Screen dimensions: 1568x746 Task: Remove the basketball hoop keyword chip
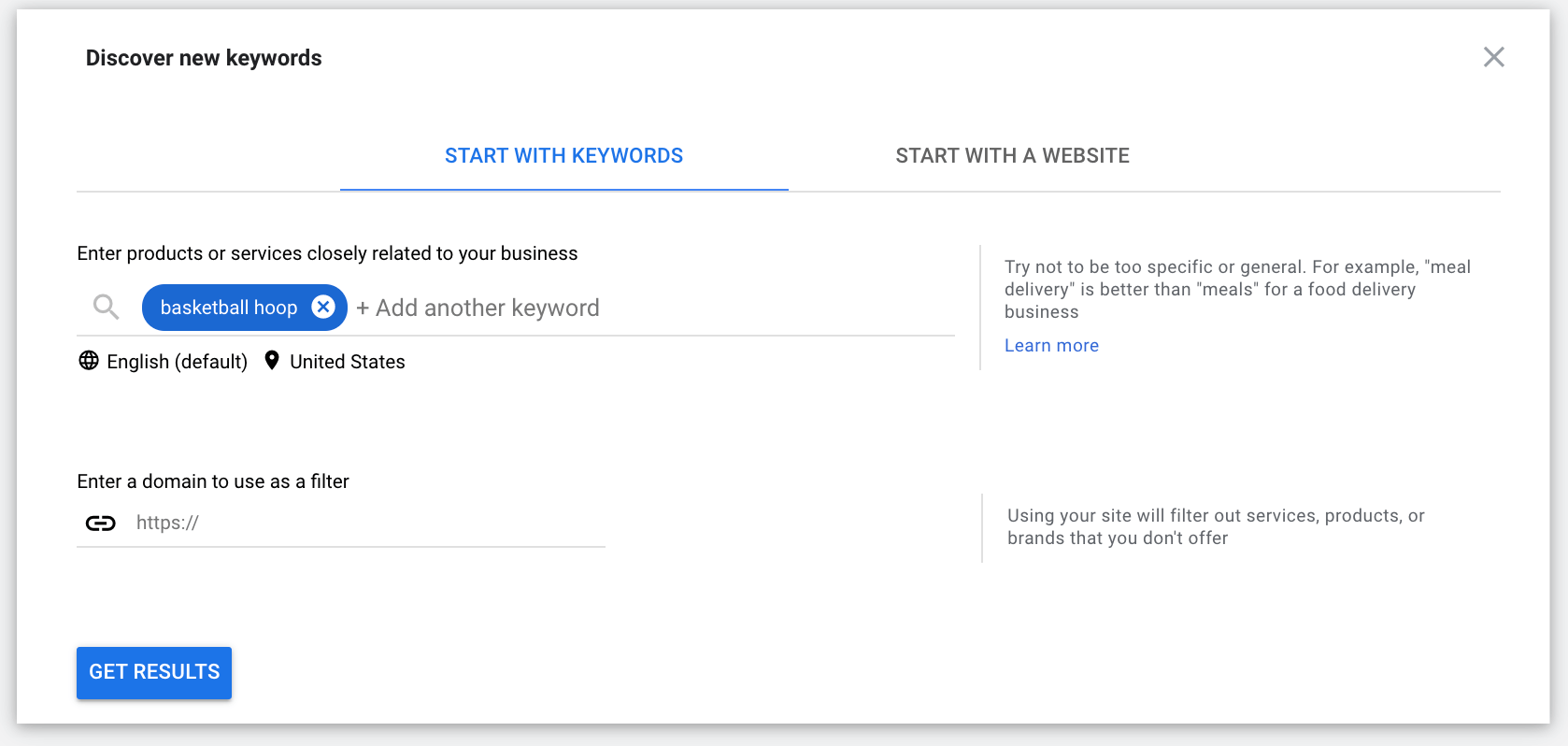[323, 307]
